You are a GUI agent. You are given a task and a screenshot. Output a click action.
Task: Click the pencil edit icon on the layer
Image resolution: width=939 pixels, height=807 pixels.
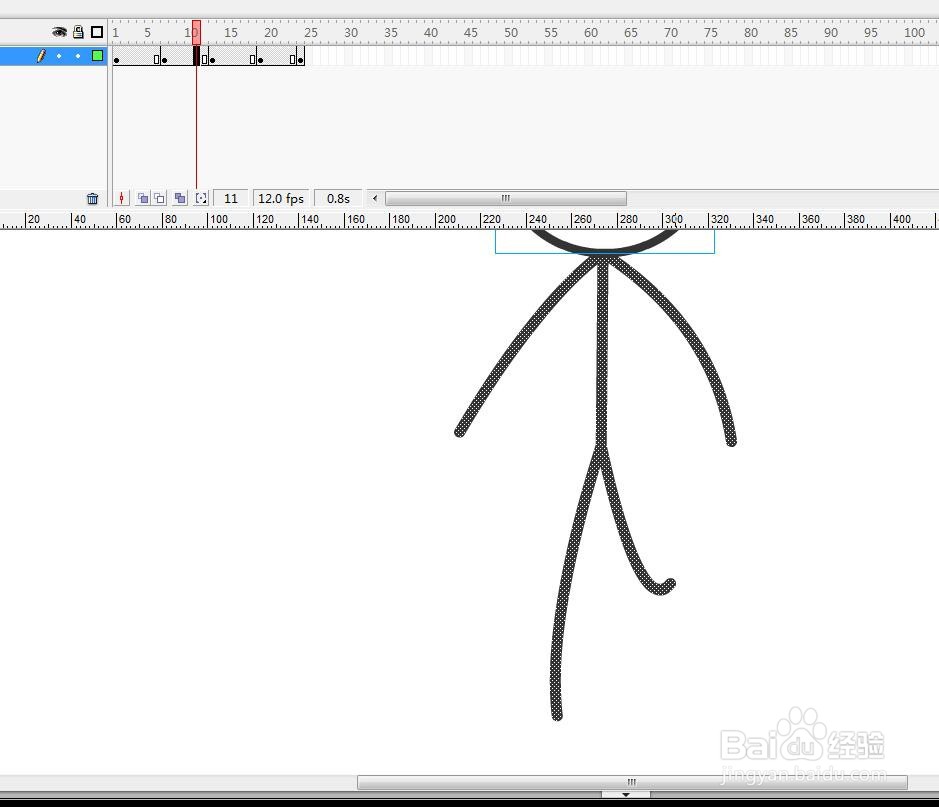point(40,56)
